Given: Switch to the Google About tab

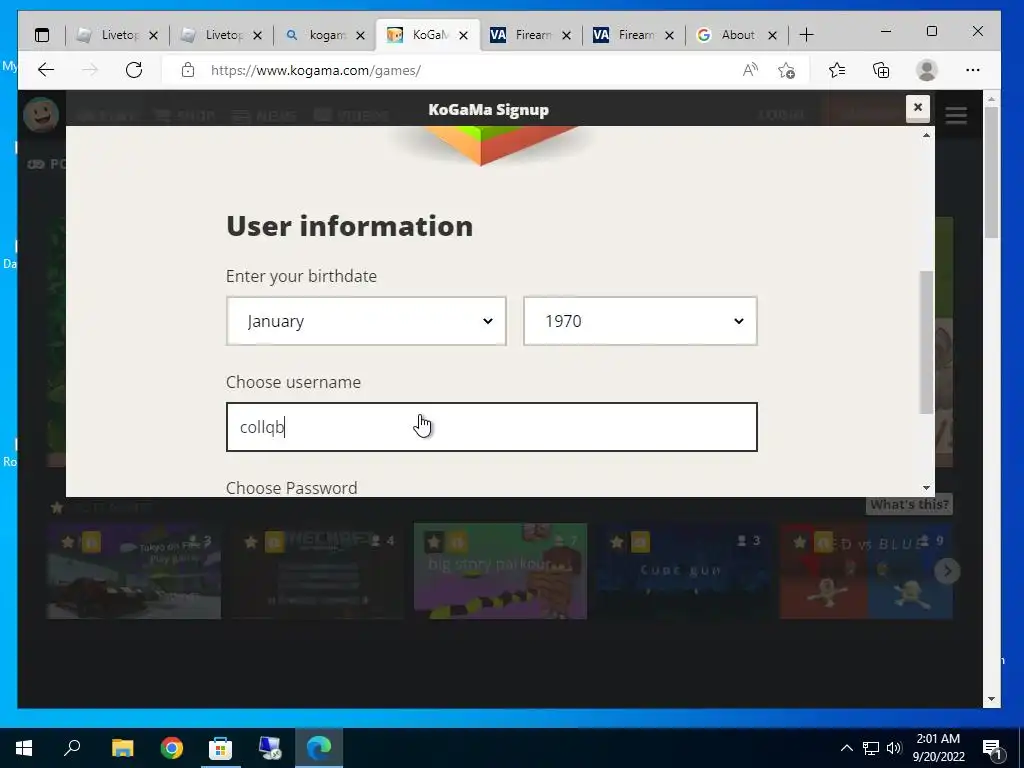Looking at the screenshot, I should [737, 35].
